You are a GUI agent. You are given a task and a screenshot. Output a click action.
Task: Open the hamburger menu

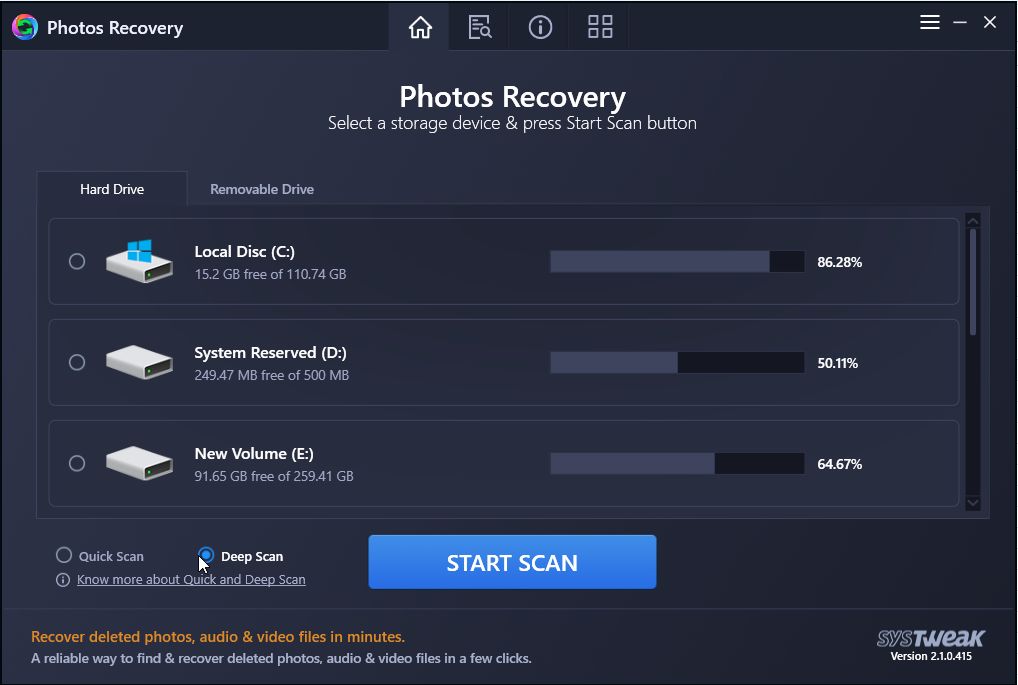pyautogui.click(x=930, y=23)
